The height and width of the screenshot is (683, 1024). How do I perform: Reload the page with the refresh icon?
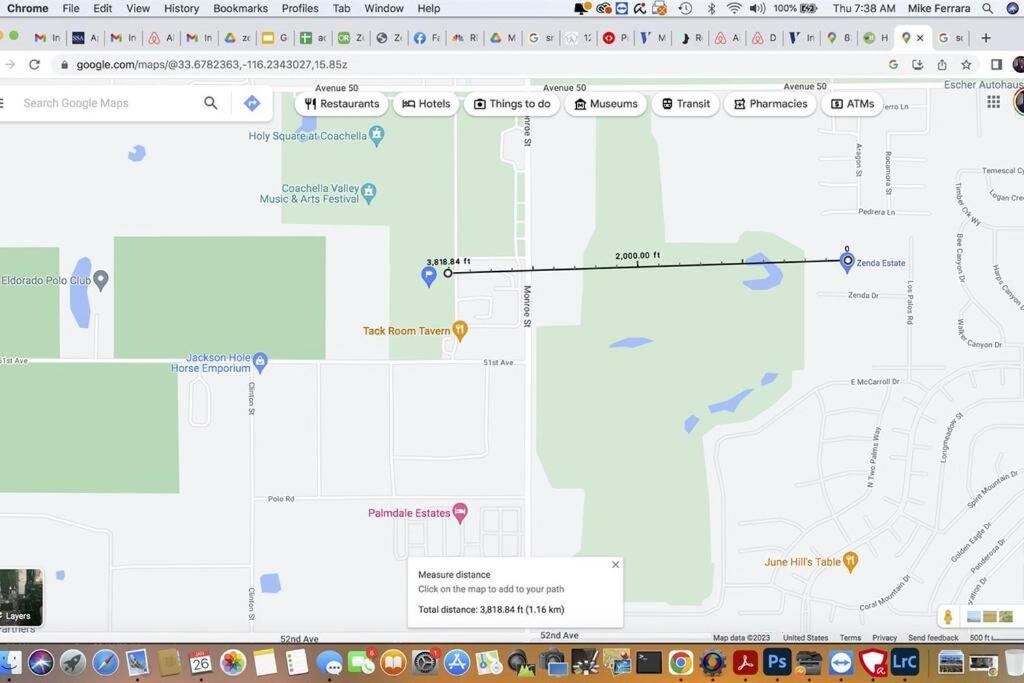tap(35, 65)
